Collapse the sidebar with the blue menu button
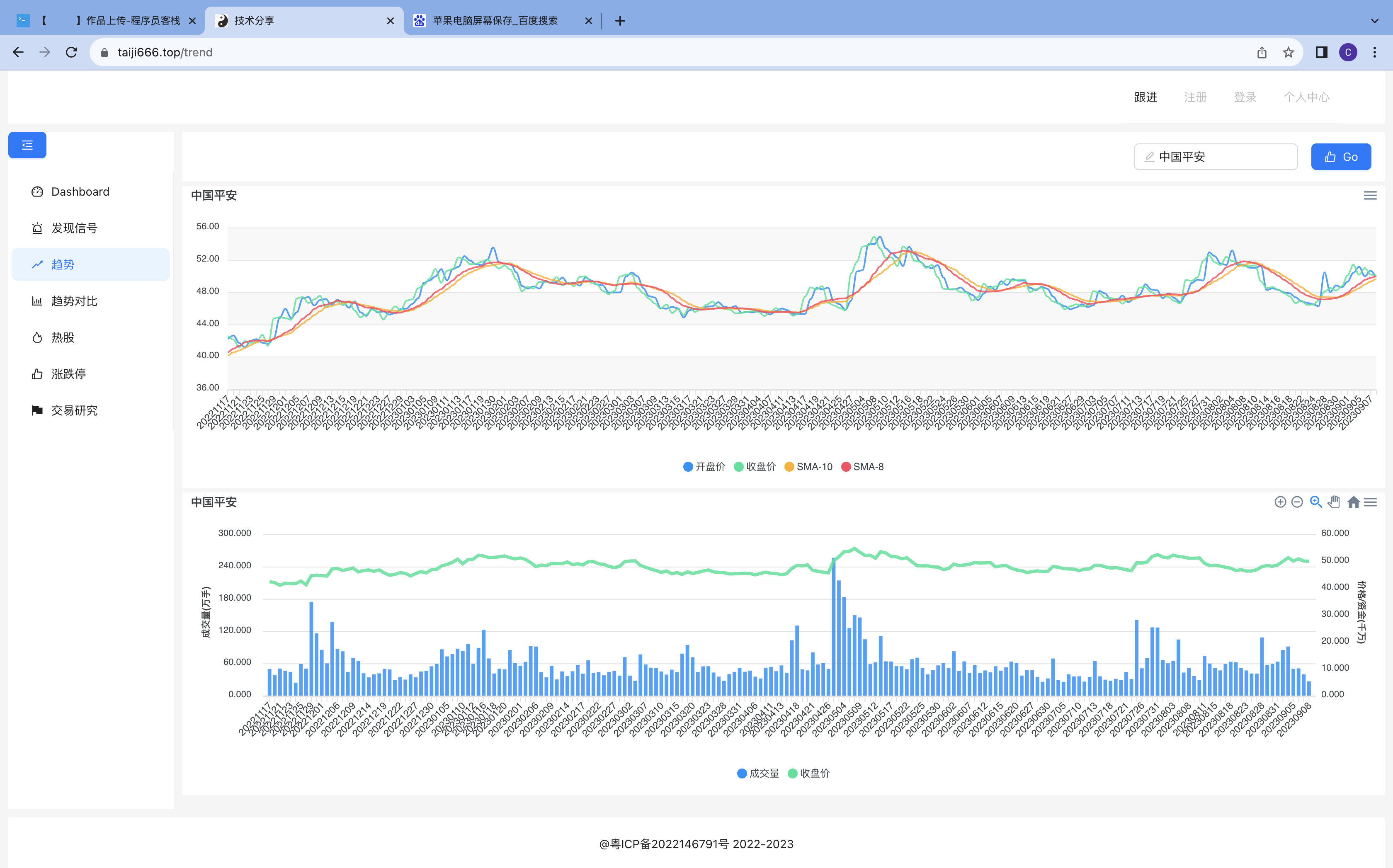1393x868 pixels. click(27, 145)
